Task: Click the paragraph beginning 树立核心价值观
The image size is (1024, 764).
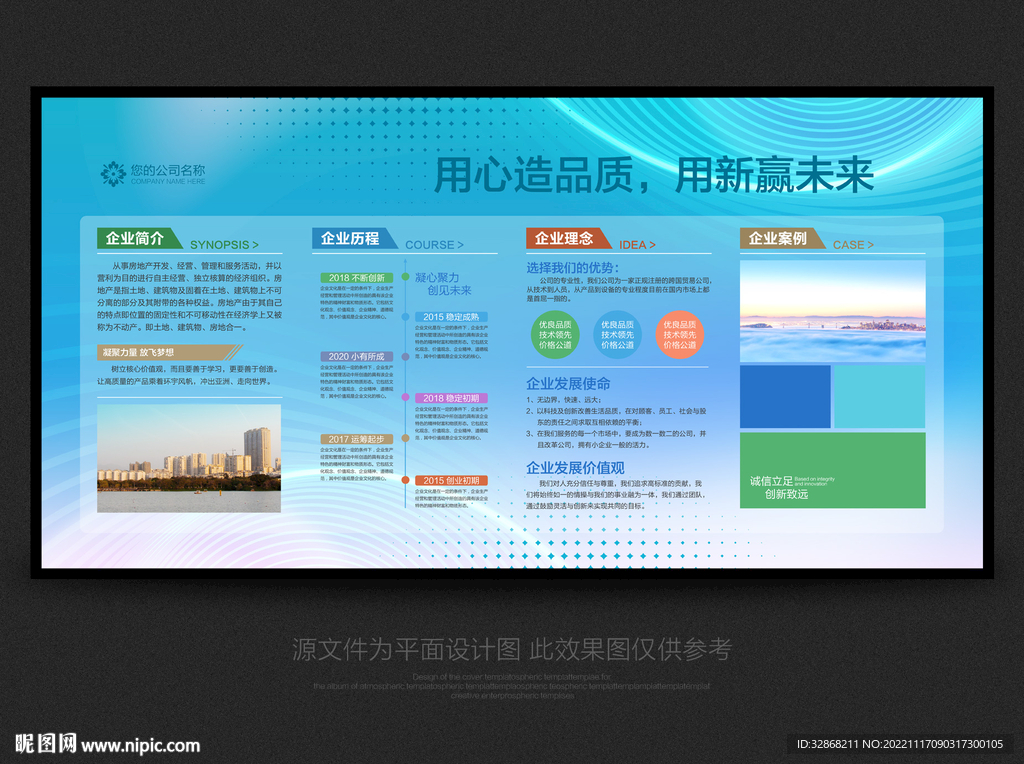Action: [x=189, y=375]
